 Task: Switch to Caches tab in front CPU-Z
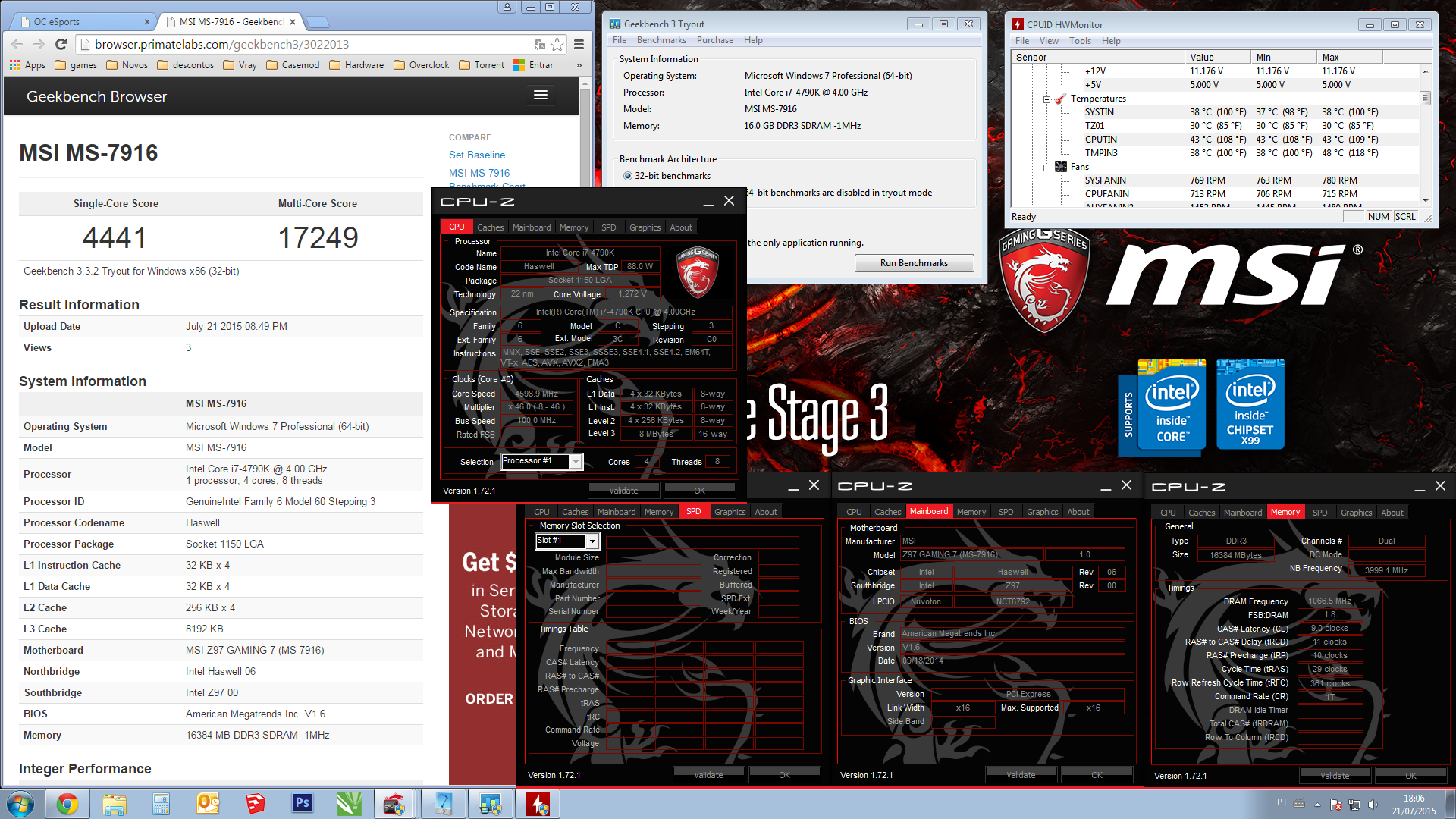coord(490,227)
